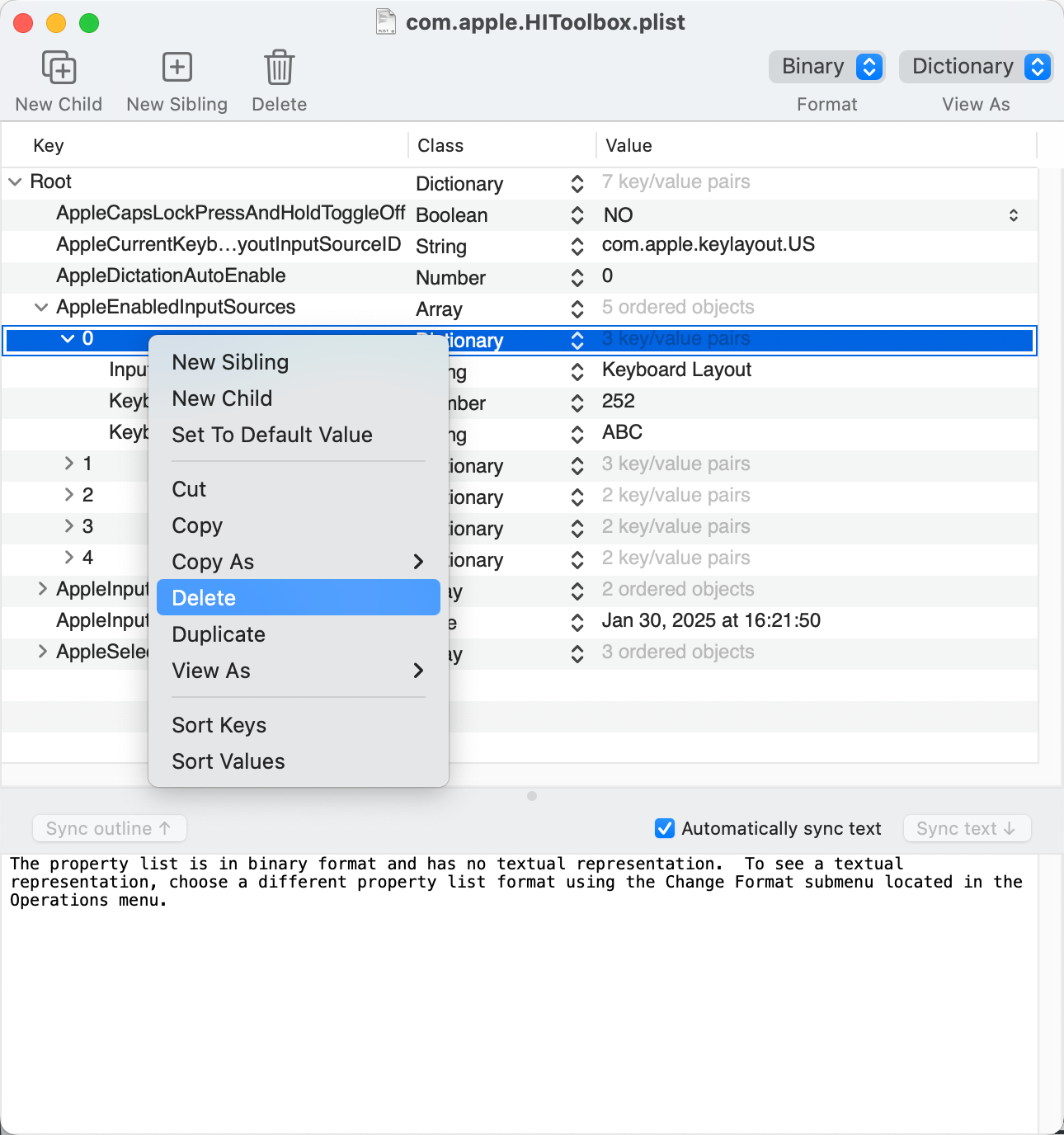Choose Sort Keys from context menu
Viewport: 1064px width, 1135px height.
tap(219, 725)
